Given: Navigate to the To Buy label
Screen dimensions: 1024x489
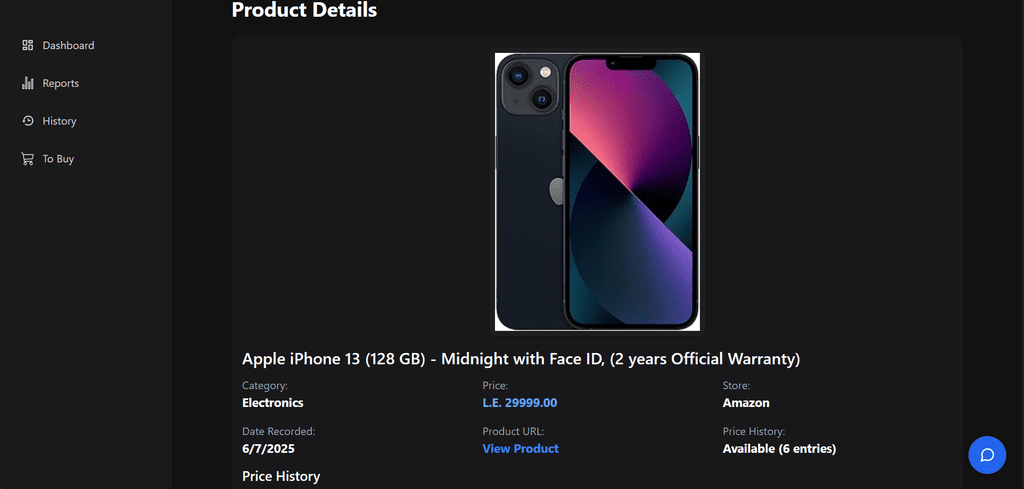Looking at the screenshot, I should [58, 159].
